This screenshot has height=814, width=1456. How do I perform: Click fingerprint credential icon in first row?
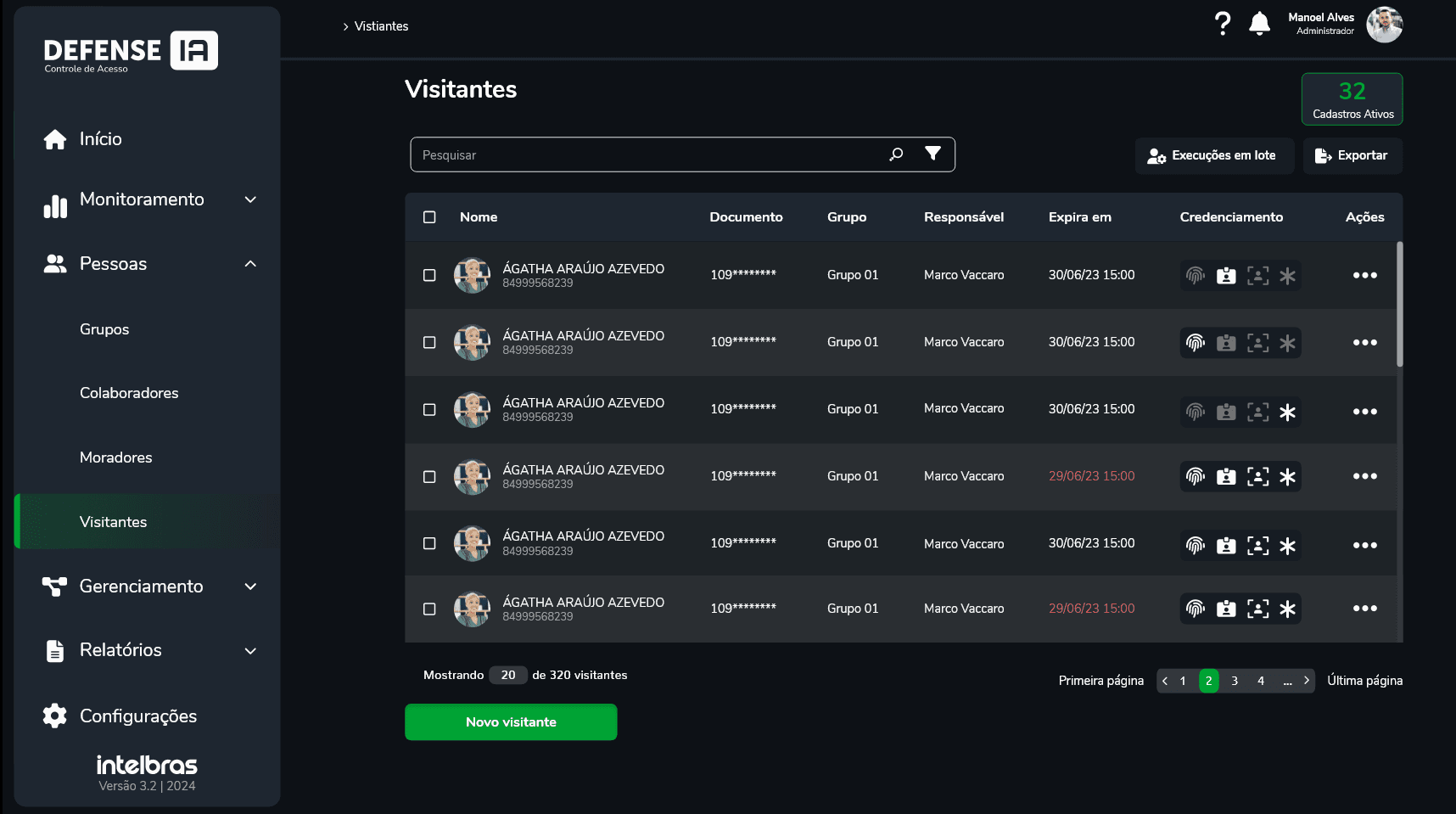pyautogui.click(x=1196, y=276)
